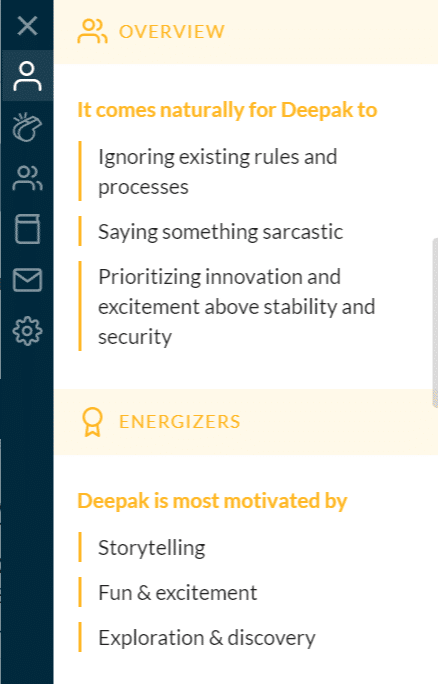
Task: Open the envelope mail icon in sidebar
Action: point(27,280)
